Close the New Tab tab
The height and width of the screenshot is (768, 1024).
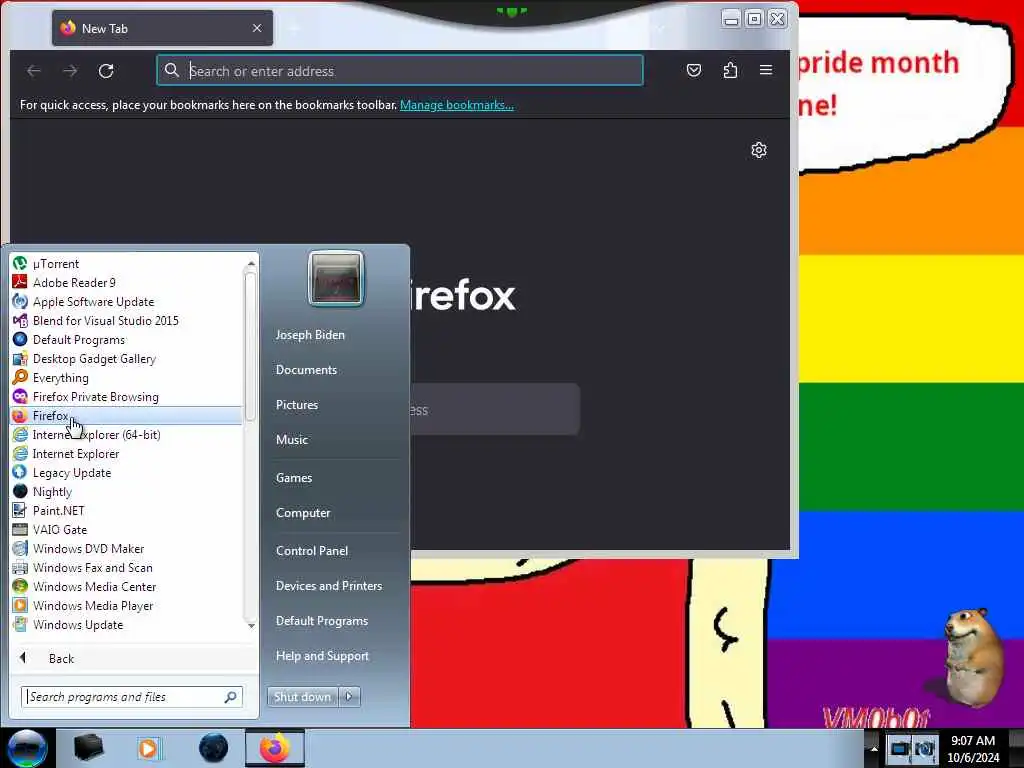coord(257,28)
